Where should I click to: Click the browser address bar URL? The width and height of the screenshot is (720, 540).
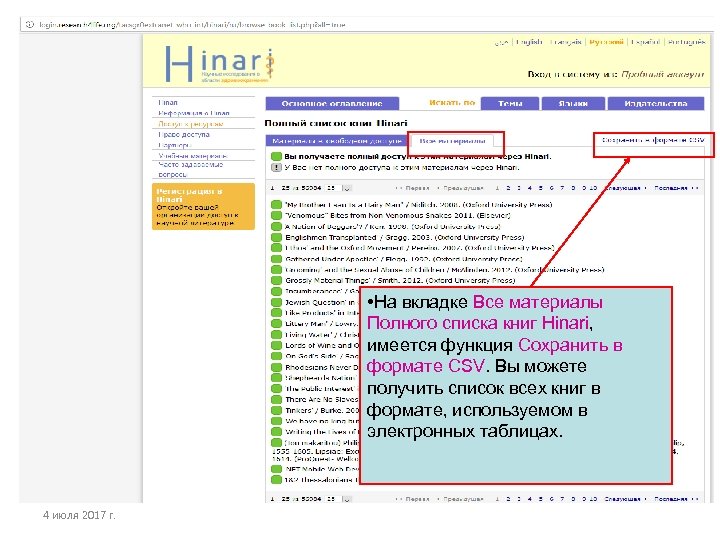[192, 24]
